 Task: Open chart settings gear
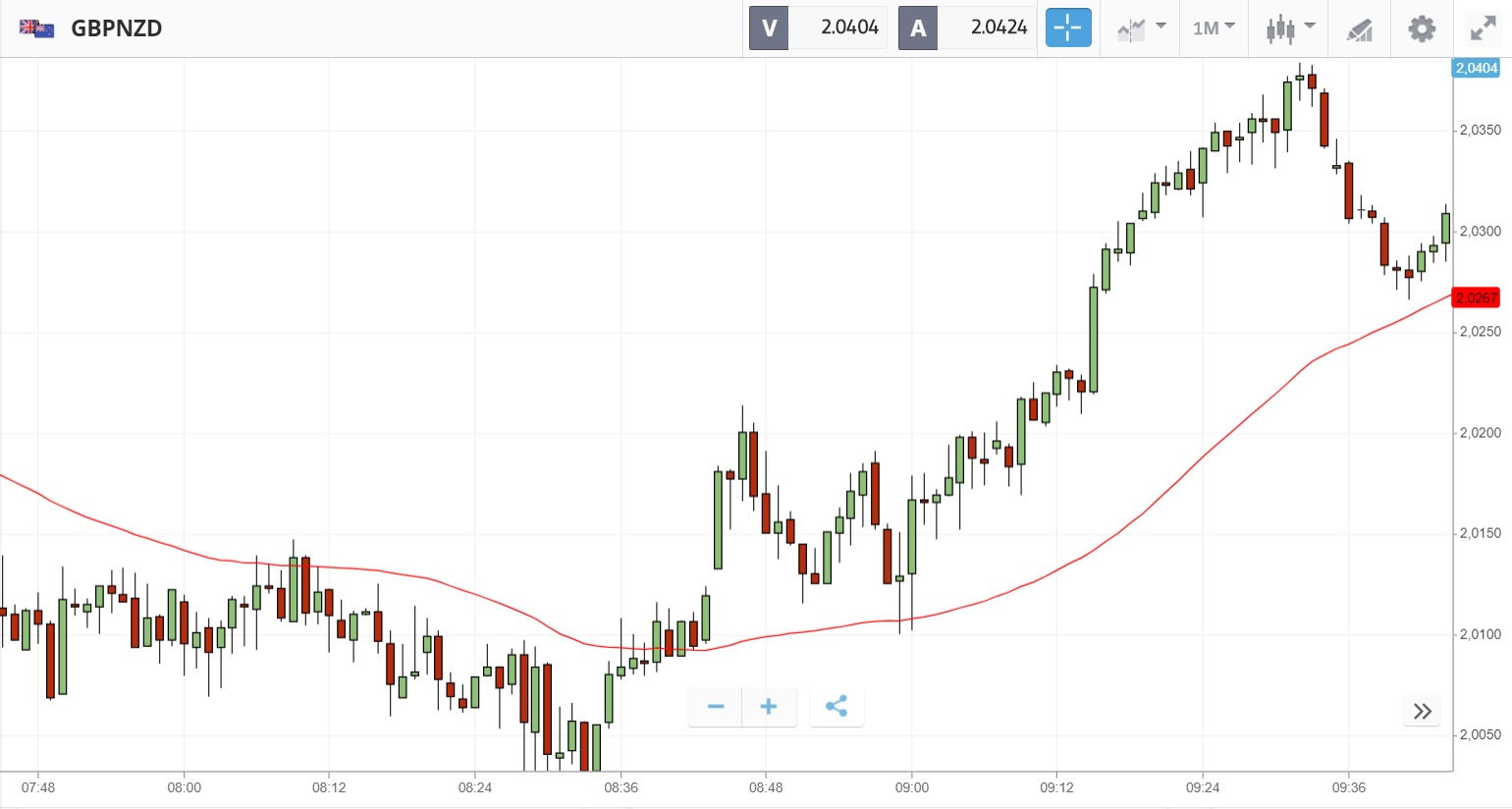1421,28
